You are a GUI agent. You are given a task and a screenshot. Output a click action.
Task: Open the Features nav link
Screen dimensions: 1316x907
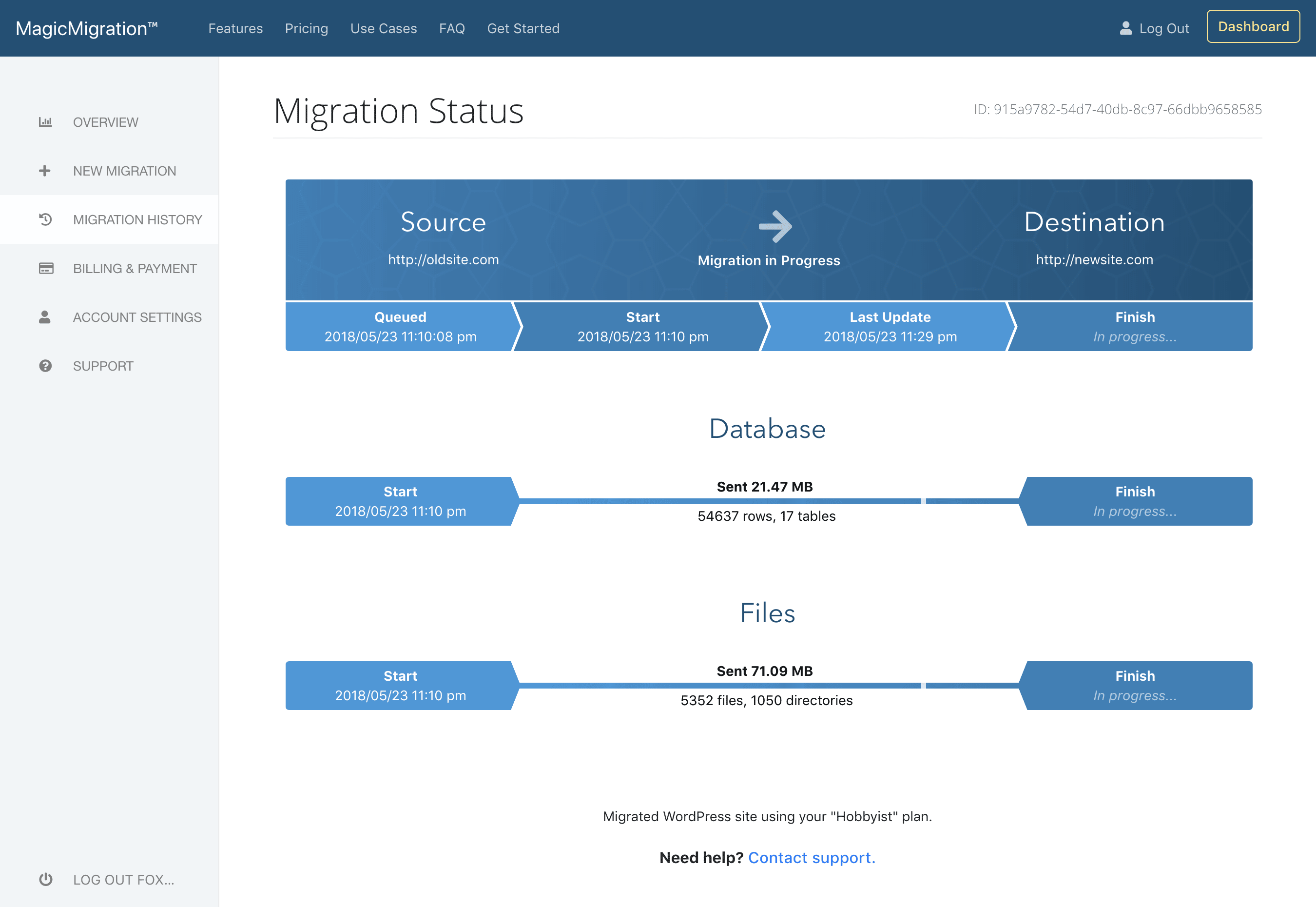click(x=235, y=28)
